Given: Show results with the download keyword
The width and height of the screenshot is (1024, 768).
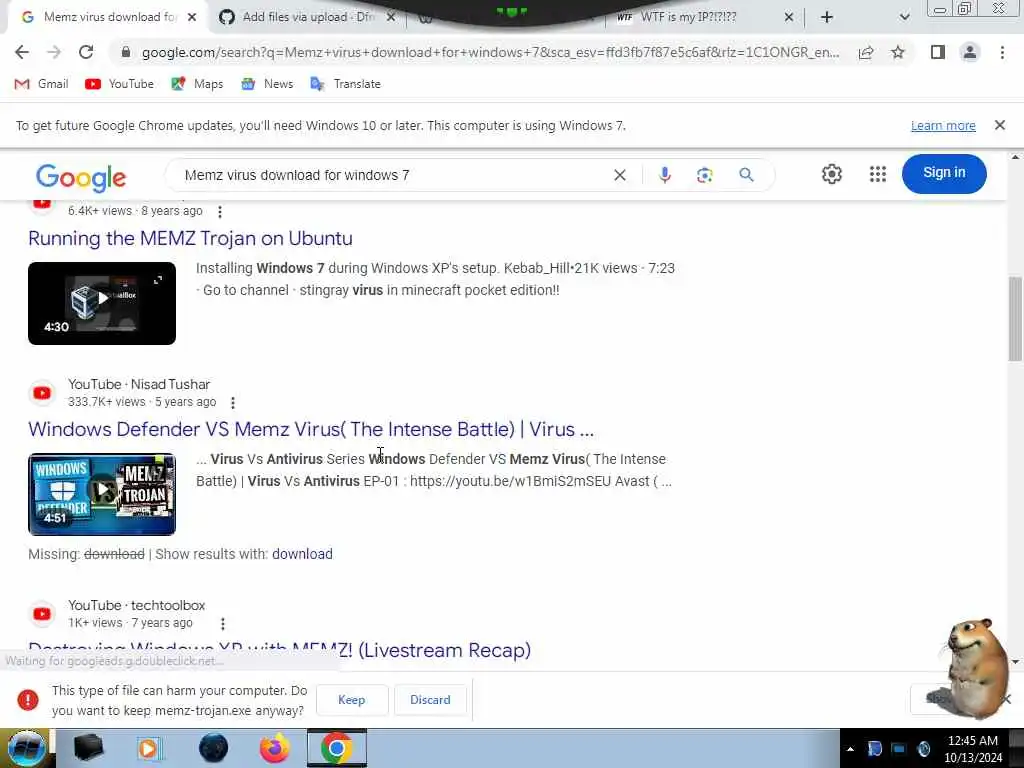Looking at the screenshot, I should [302, 554].
